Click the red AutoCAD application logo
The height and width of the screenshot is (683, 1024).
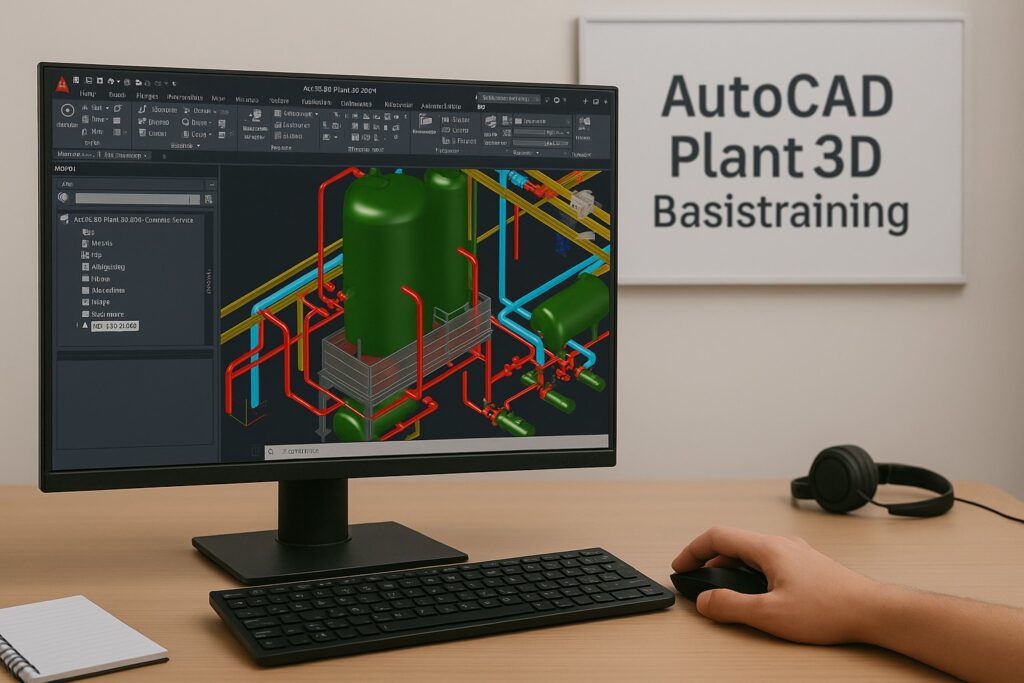62,84
